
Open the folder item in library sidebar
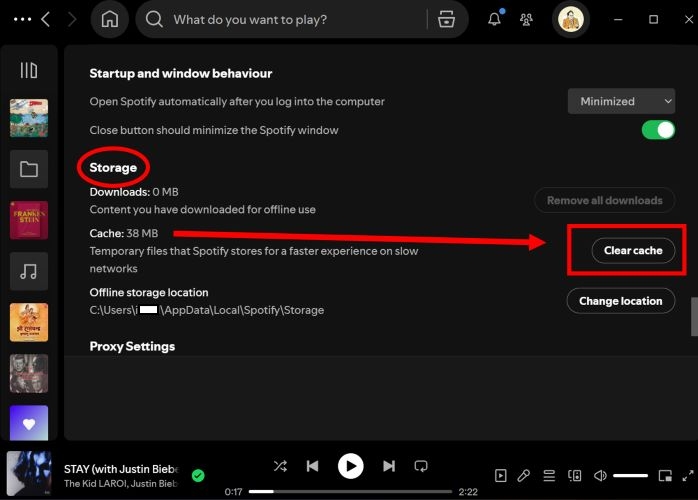(x=29, y=169)
